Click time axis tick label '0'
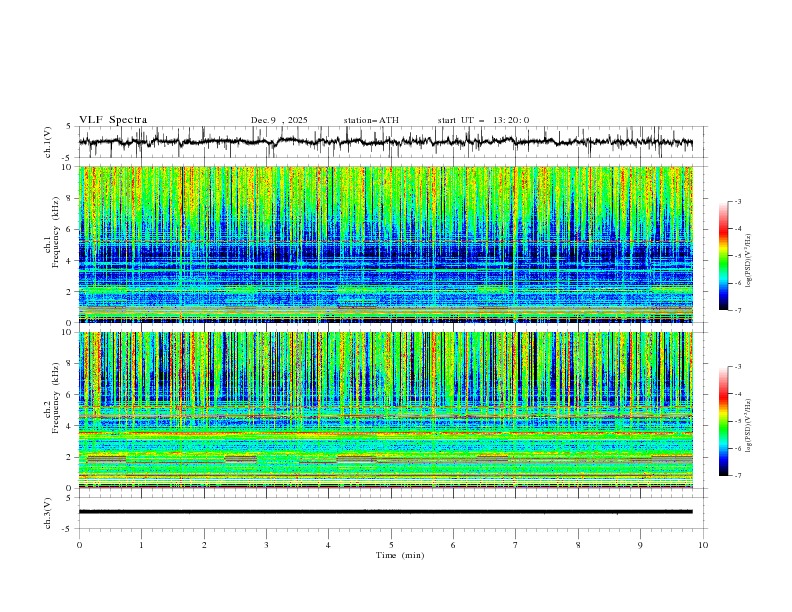 (79, 545)
